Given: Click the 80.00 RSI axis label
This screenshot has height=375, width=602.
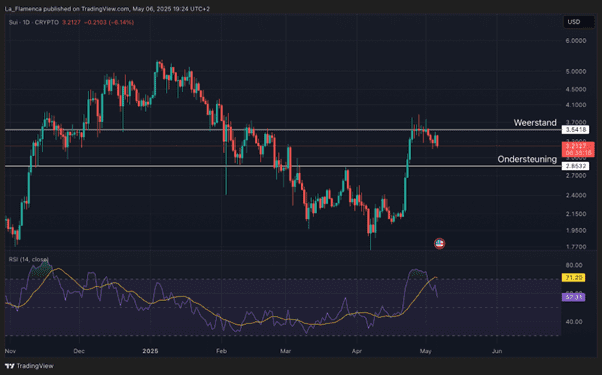Looking at the screenshot, I should click(x=574, y=265).
